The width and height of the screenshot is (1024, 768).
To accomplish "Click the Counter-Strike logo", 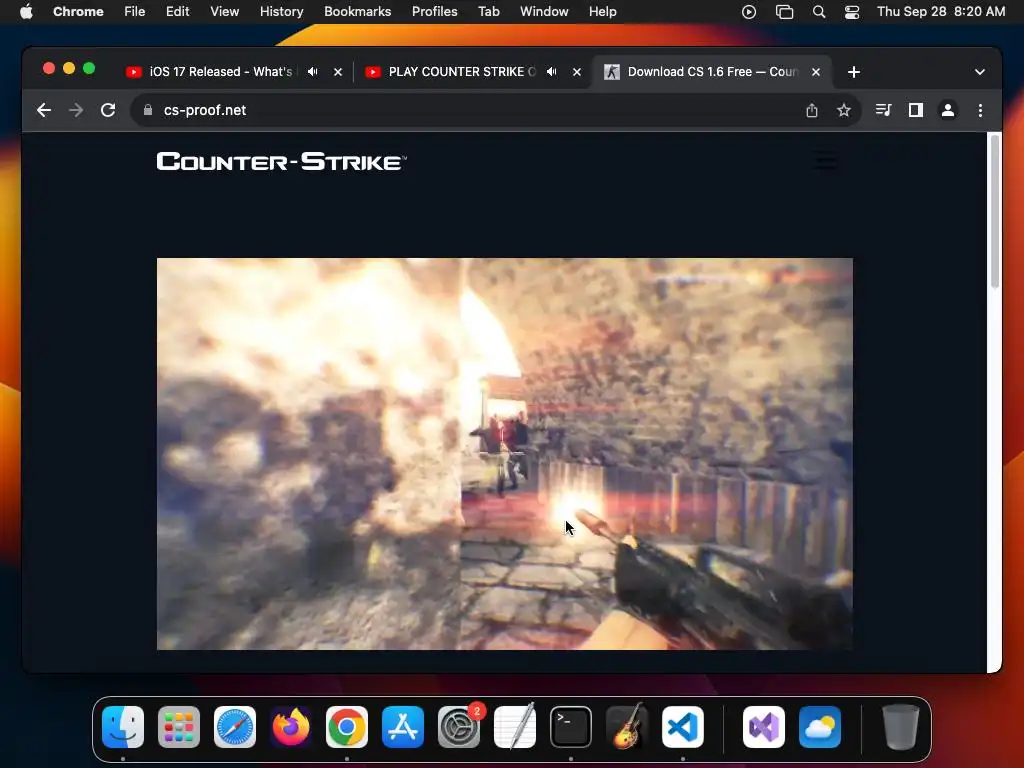I will tap(281, 161).
